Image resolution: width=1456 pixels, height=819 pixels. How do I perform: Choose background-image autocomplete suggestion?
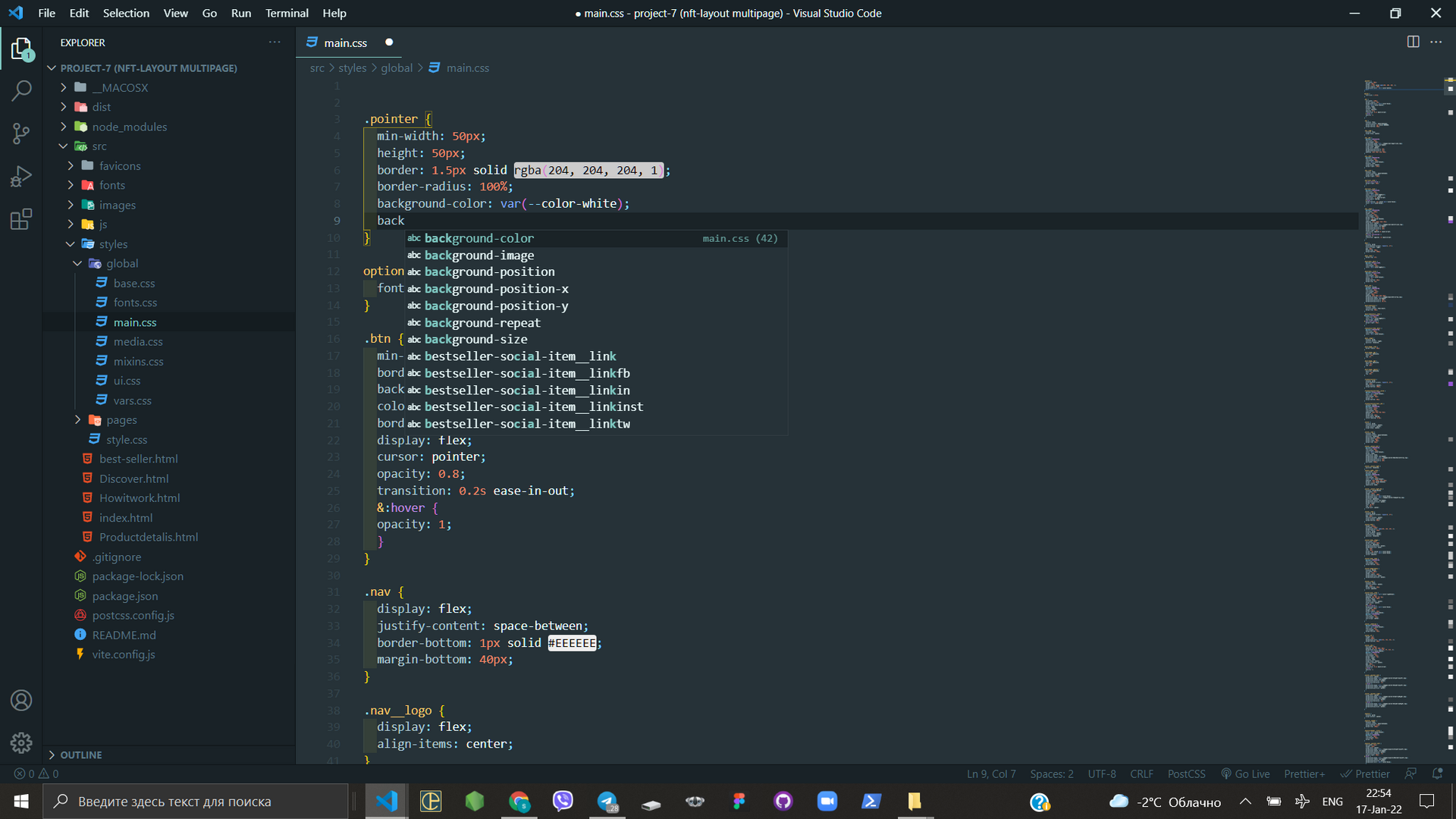click(x=596, y=255)
